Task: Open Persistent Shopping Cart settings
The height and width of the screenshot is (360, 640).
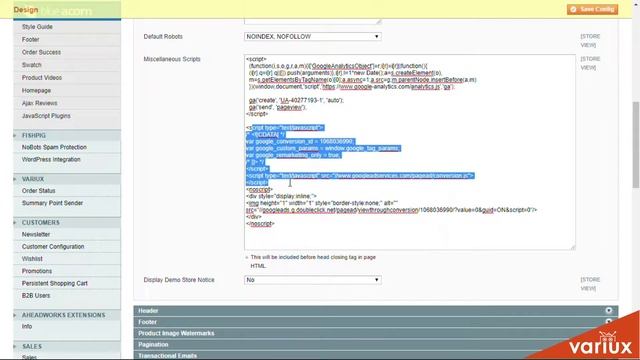Action: coord(55,283)
